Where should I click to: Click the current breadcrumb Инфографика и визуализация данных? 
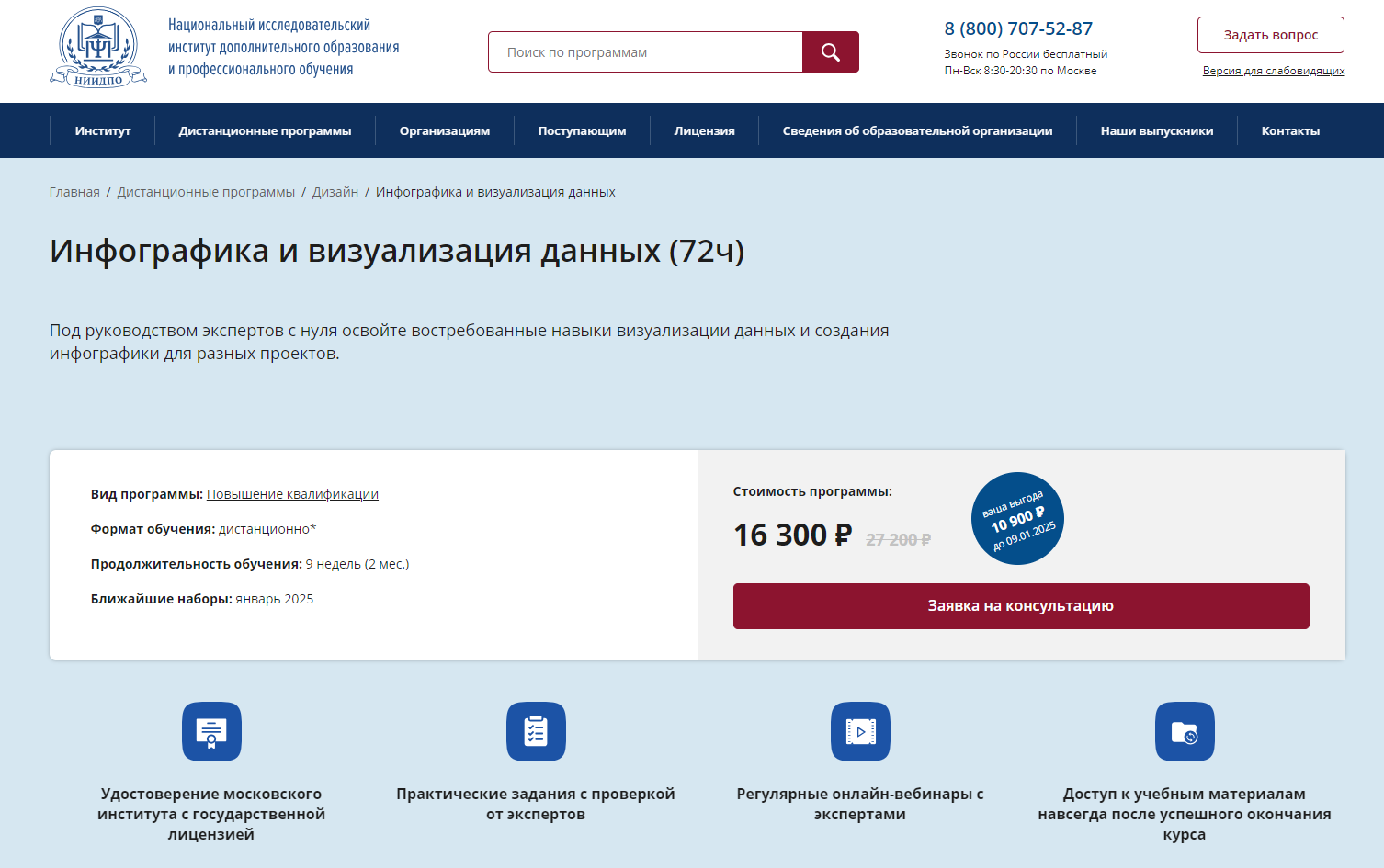click(x=495, y=192)
